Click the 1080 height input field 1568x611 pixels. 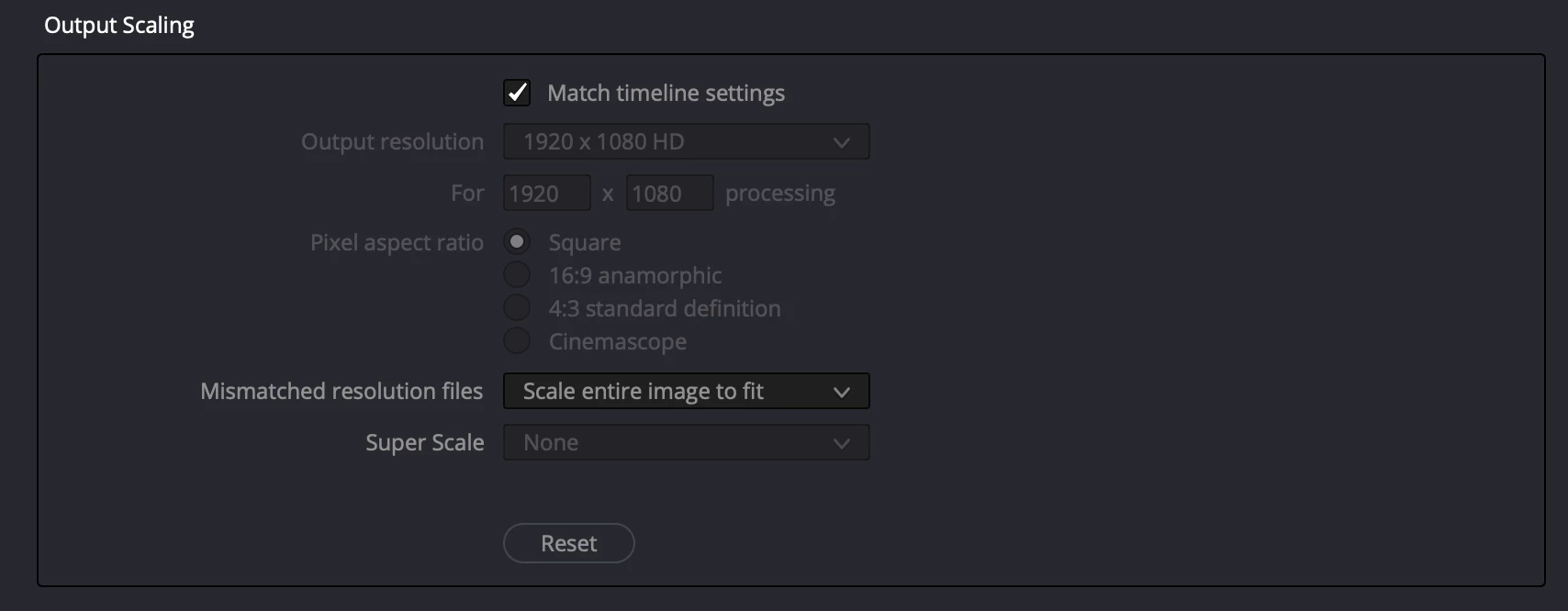pos(669,194)
